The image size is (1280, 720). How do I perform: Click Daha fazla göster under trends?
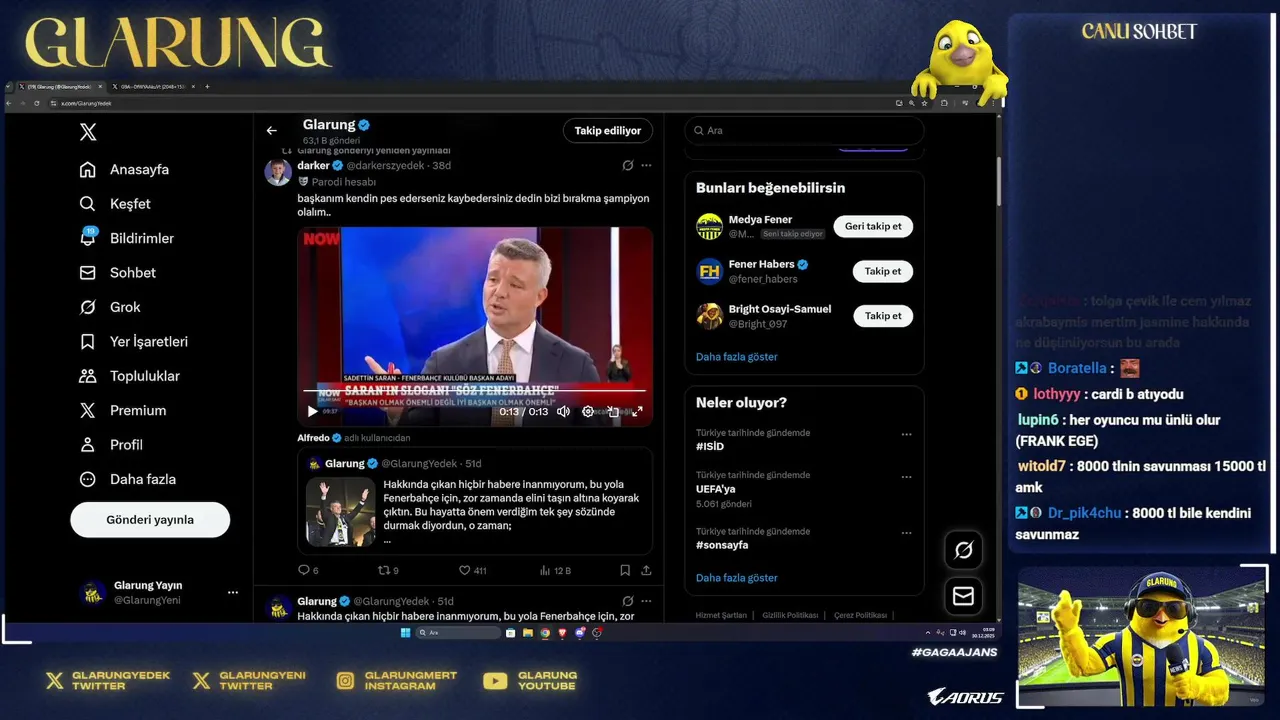tap(736, 578)
